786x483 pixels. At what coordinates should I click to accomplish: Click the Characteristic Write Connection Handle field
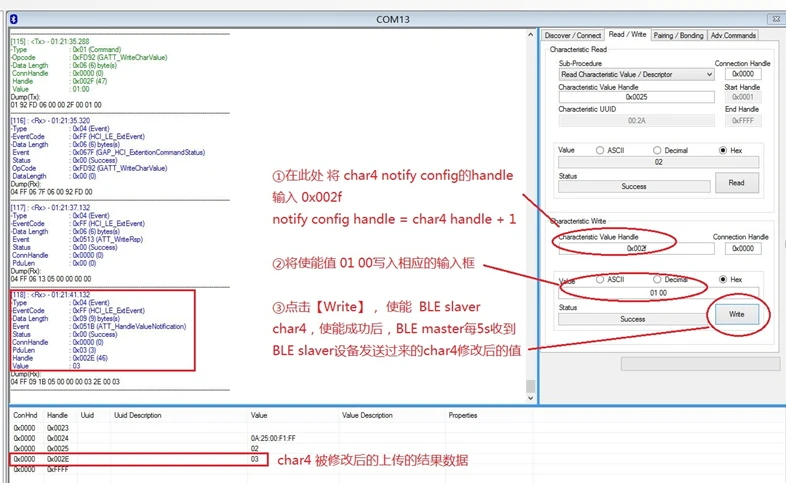743,249
